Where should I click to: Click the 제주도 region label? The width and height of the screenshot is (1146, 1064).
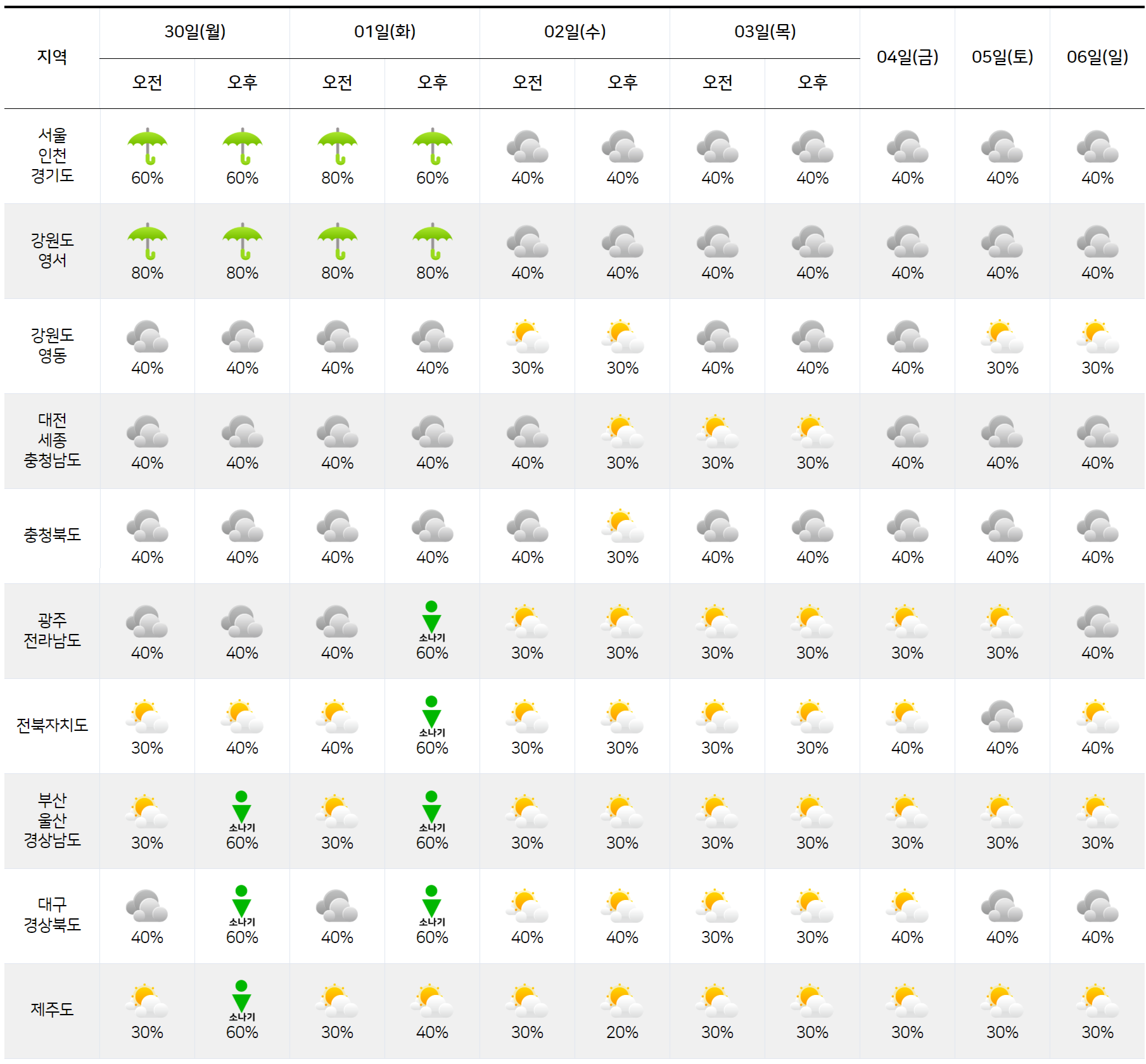[x=52, y=1010]
